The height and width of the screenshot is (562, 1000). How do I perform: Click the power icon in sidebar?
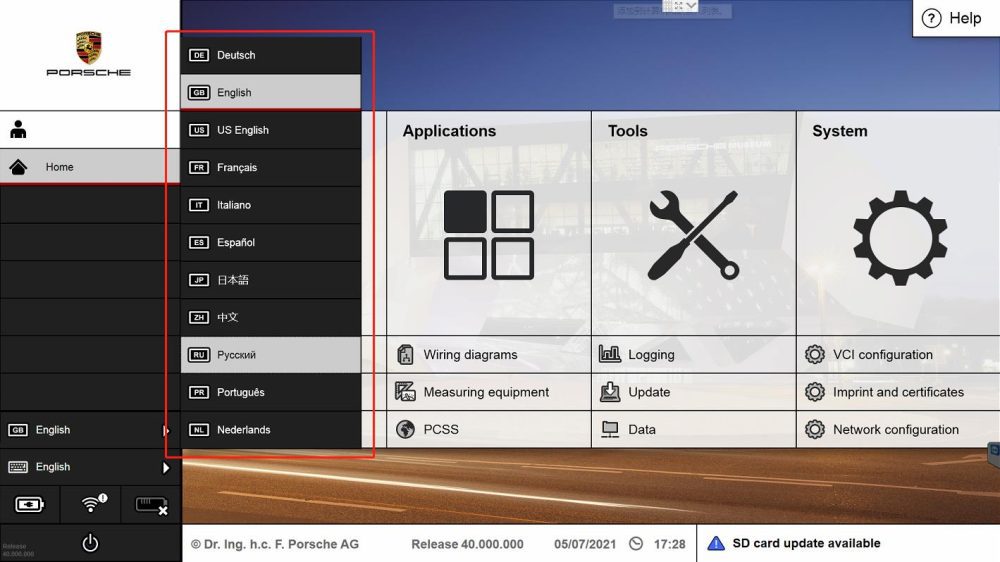tap(90, 543)
